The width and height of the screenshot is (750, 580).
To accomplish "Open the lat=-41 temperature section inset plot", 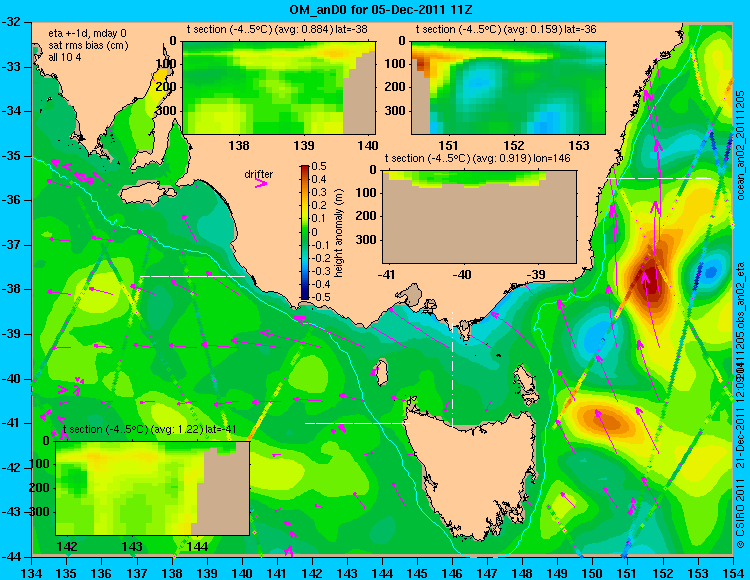I will (x=153, y=488).
